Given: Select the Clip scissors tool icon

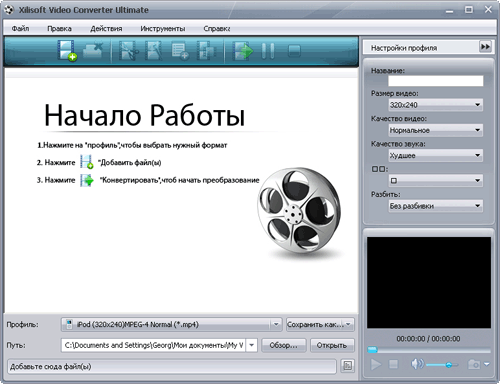Looking at the screenshot, I should tap(128, 51).
